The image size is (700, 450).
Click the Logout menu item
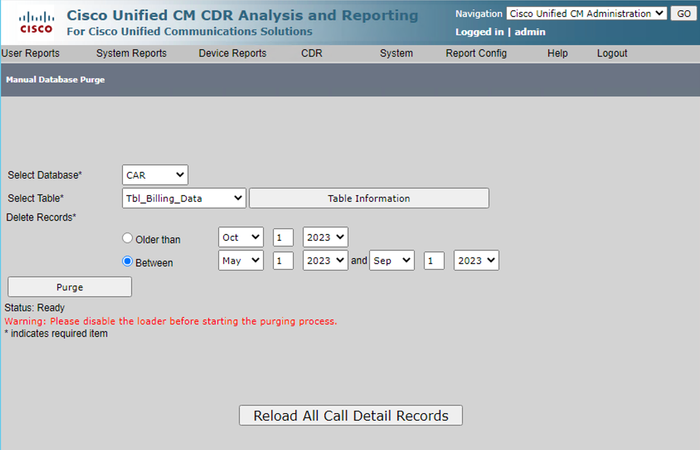click(x=612, y=54)
